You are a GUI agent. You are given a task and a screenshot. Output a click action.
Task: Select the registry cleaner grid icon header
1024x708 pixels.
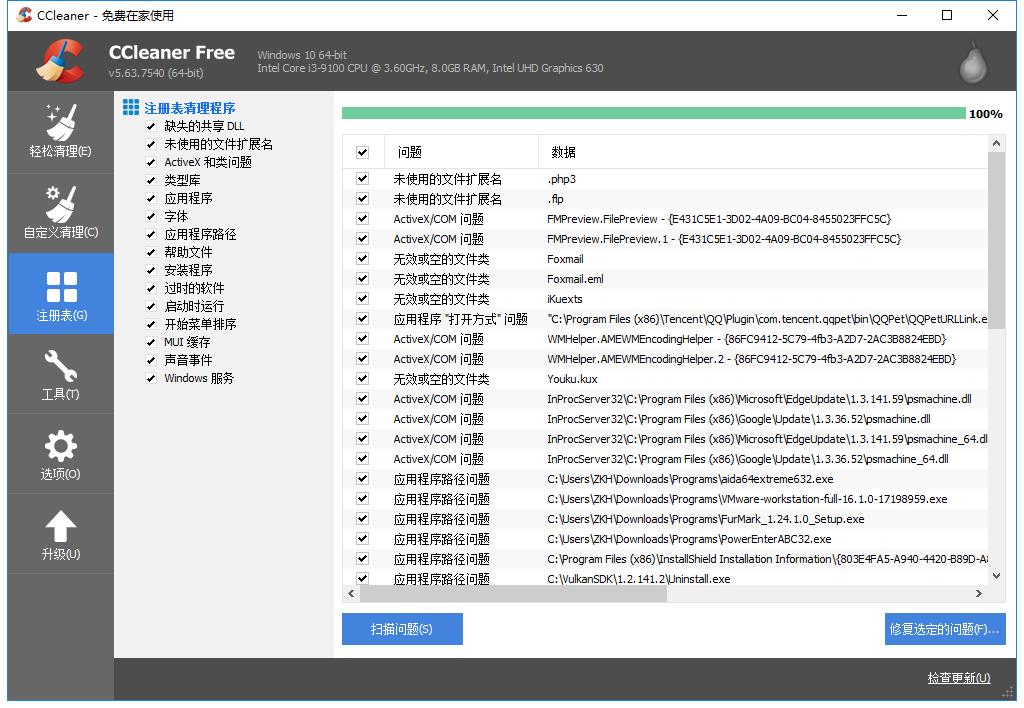point(131,106)
